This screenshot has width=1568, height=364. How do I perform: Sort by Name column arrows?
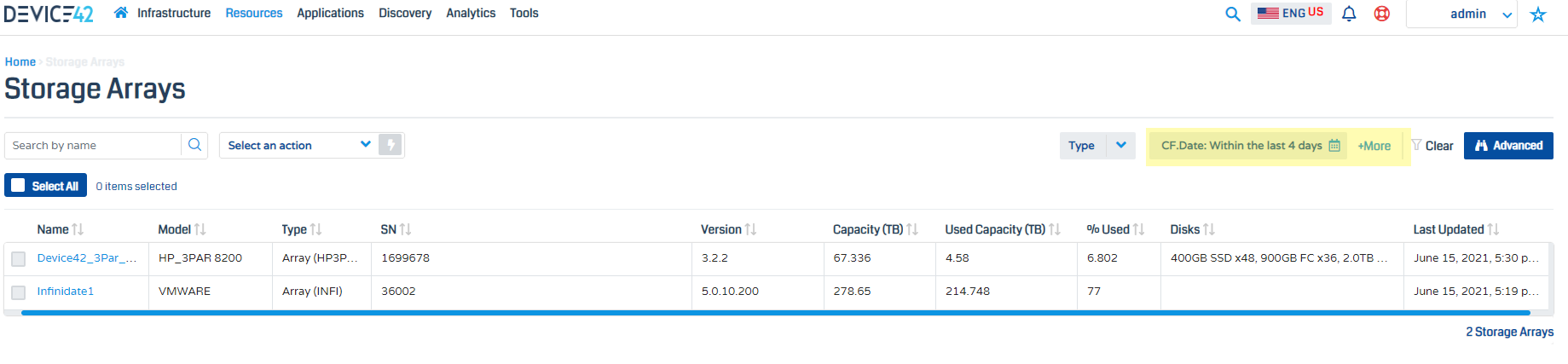(x=78, y=229)
